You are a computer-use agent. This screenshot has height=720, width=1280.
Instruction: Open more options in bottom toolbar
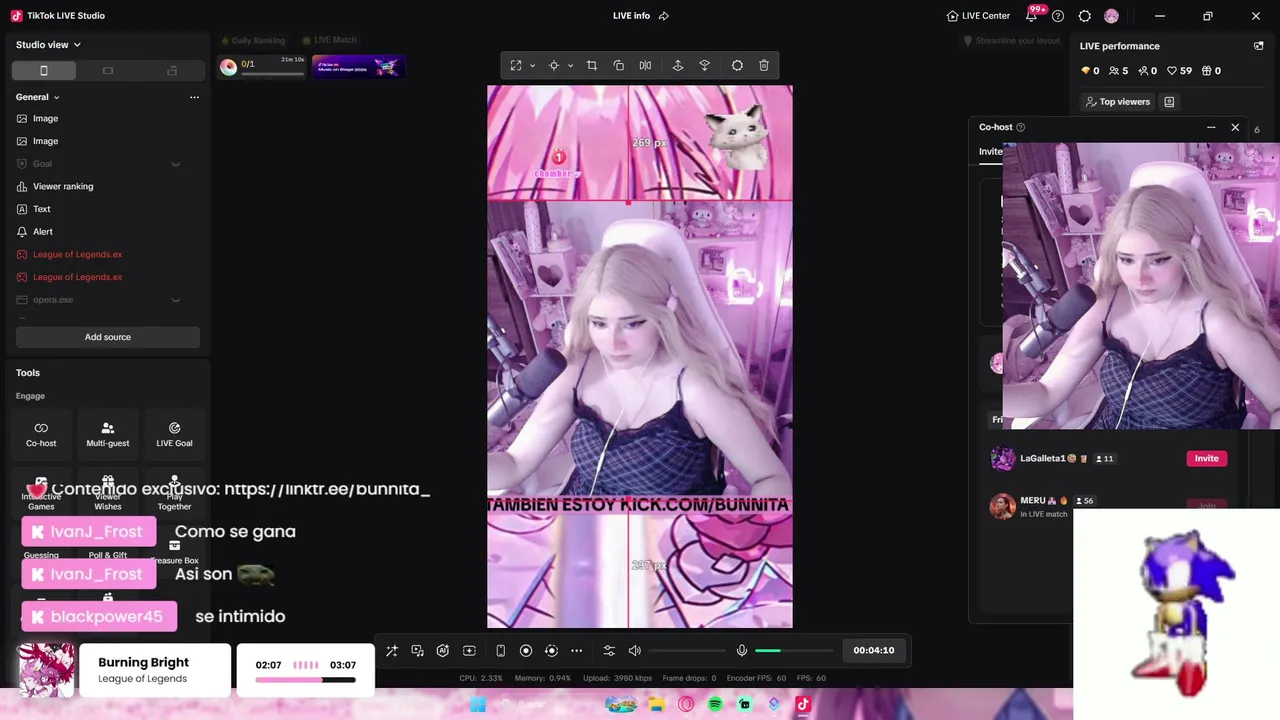click(577, 651)
